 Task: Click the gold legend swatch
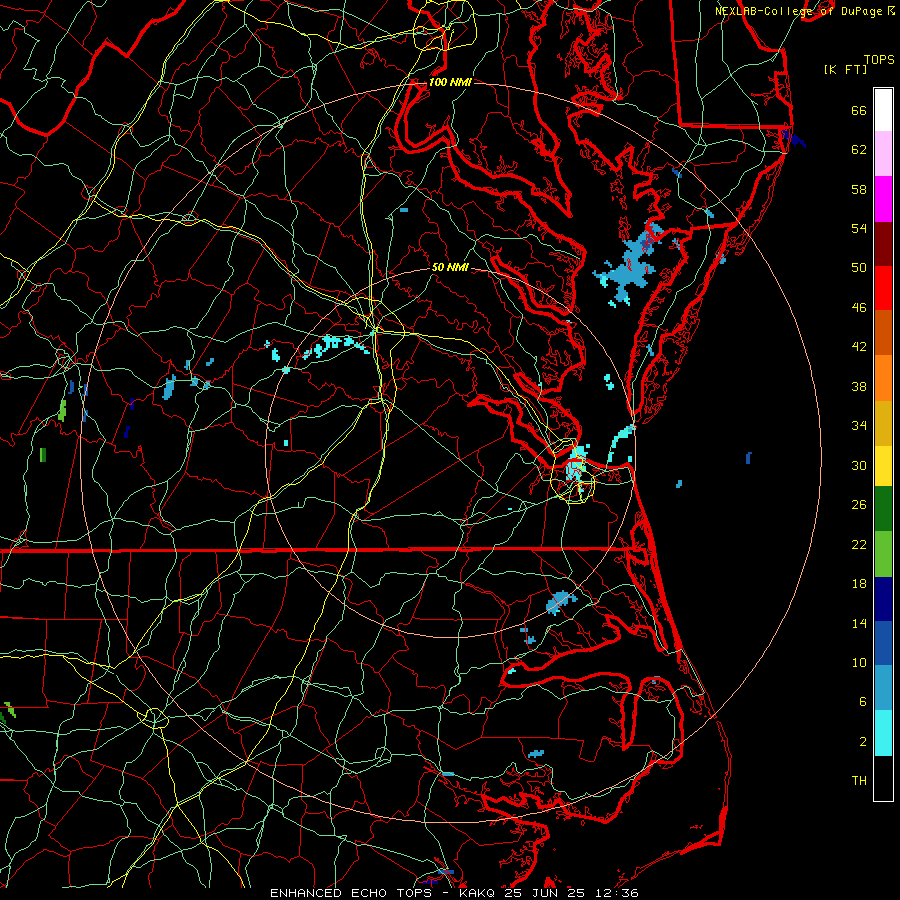pyautogui.click(x=883, y=423)
